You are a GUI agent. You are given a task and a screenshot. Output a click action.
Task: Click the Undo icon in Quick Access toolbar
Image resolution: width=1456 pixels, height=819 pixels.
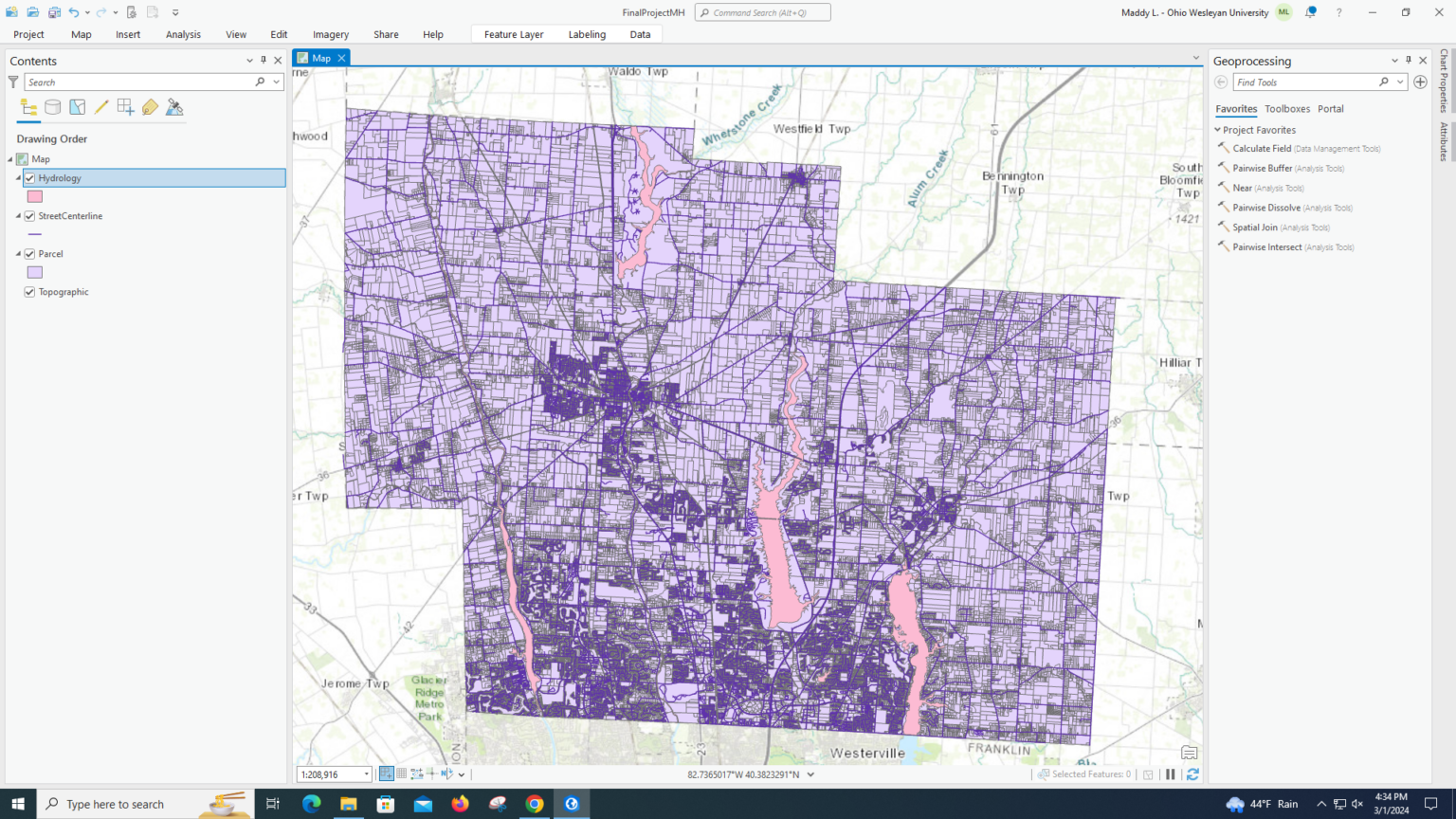coord(74,12)
